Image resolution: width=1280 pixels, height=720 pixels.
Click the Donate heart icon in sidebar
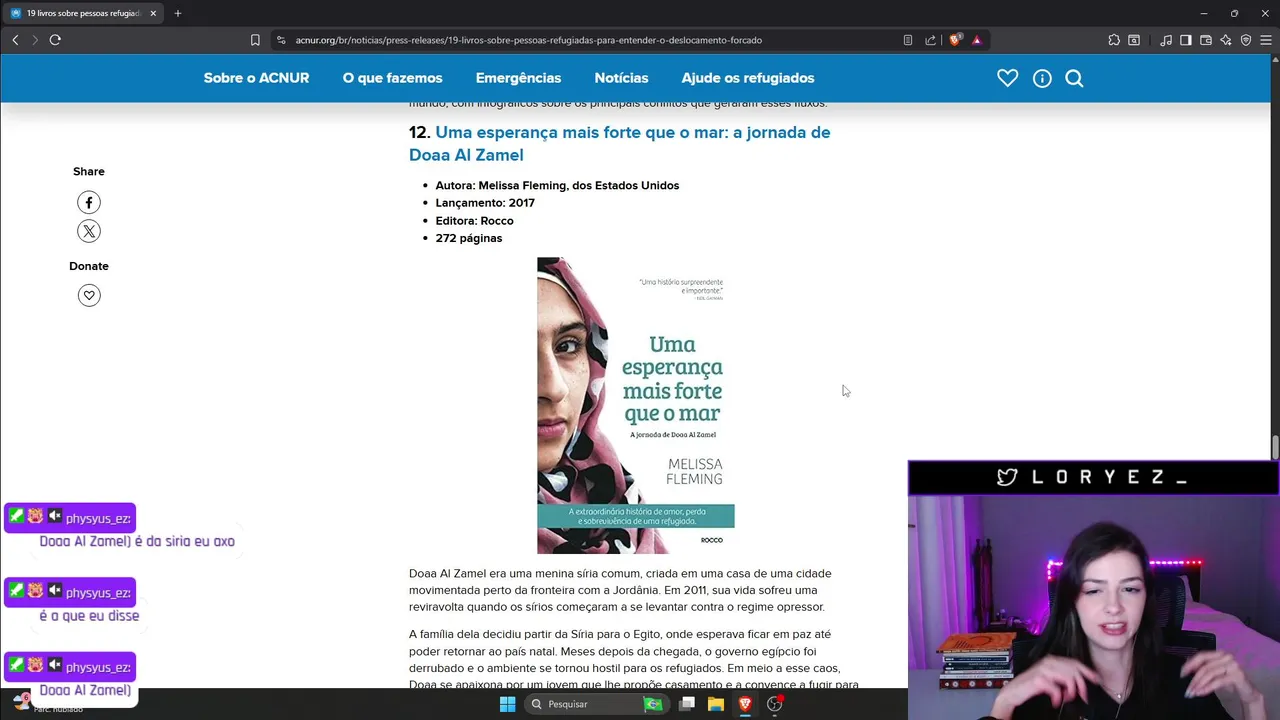click(x=89, y=296)
